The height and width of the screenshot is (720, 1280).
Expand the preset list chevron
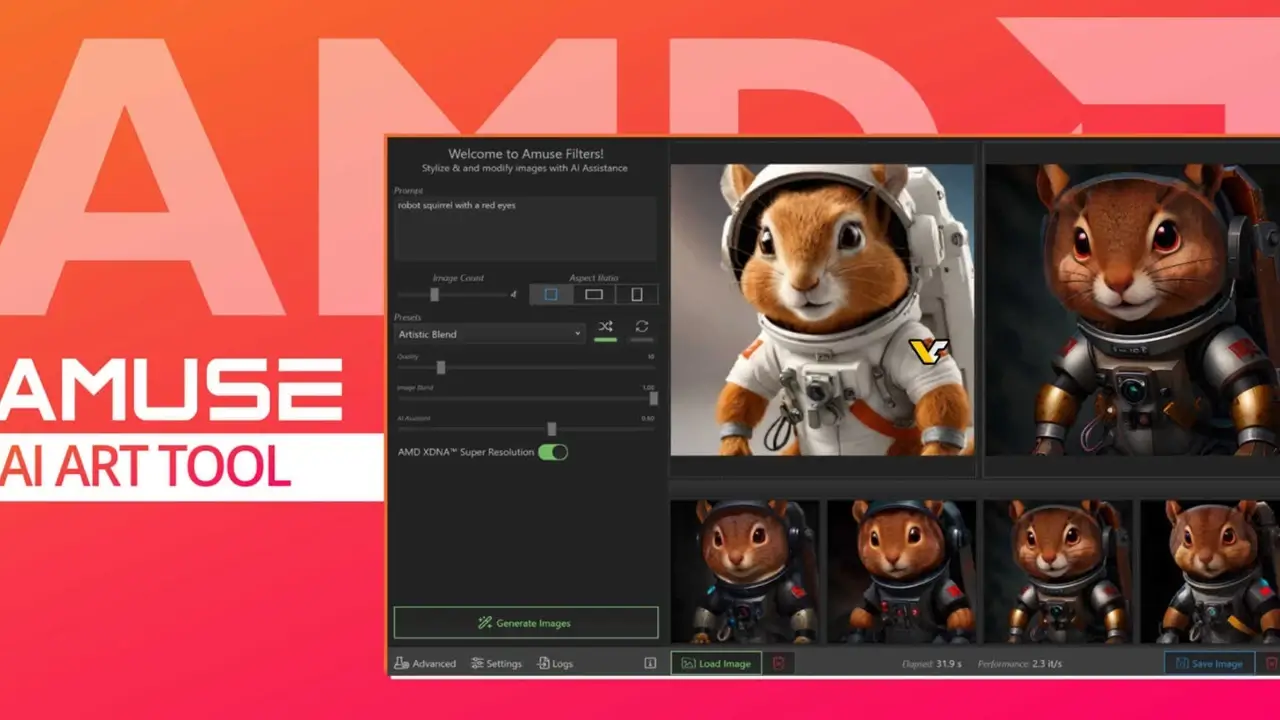point(577,334)
